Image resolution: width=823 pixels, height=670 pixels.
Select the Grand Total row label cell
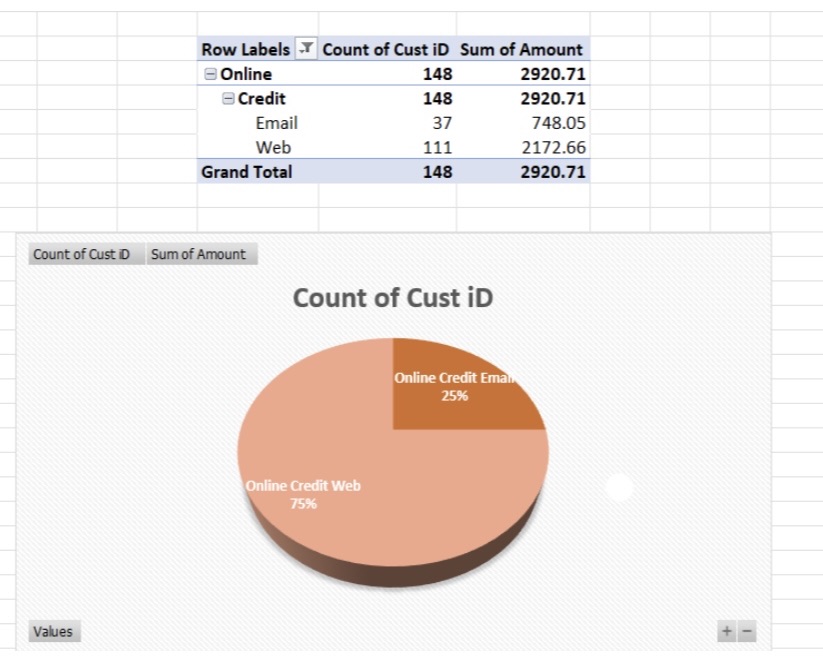click(245, 171)
